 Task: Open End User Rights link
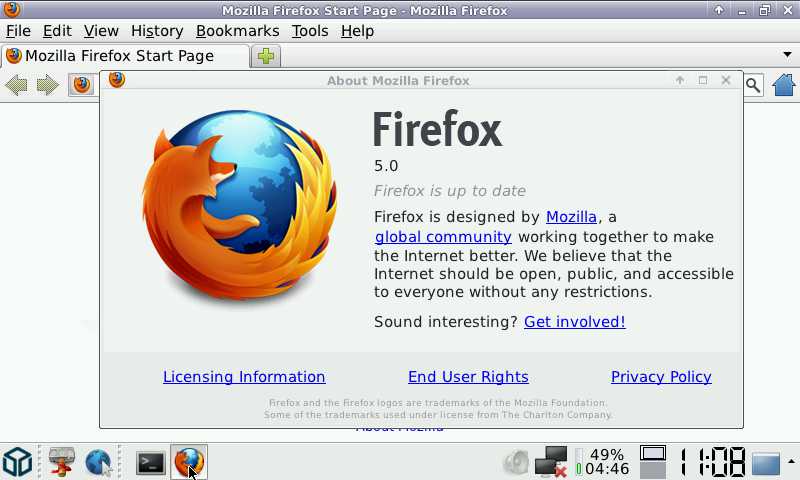[468, 377]
